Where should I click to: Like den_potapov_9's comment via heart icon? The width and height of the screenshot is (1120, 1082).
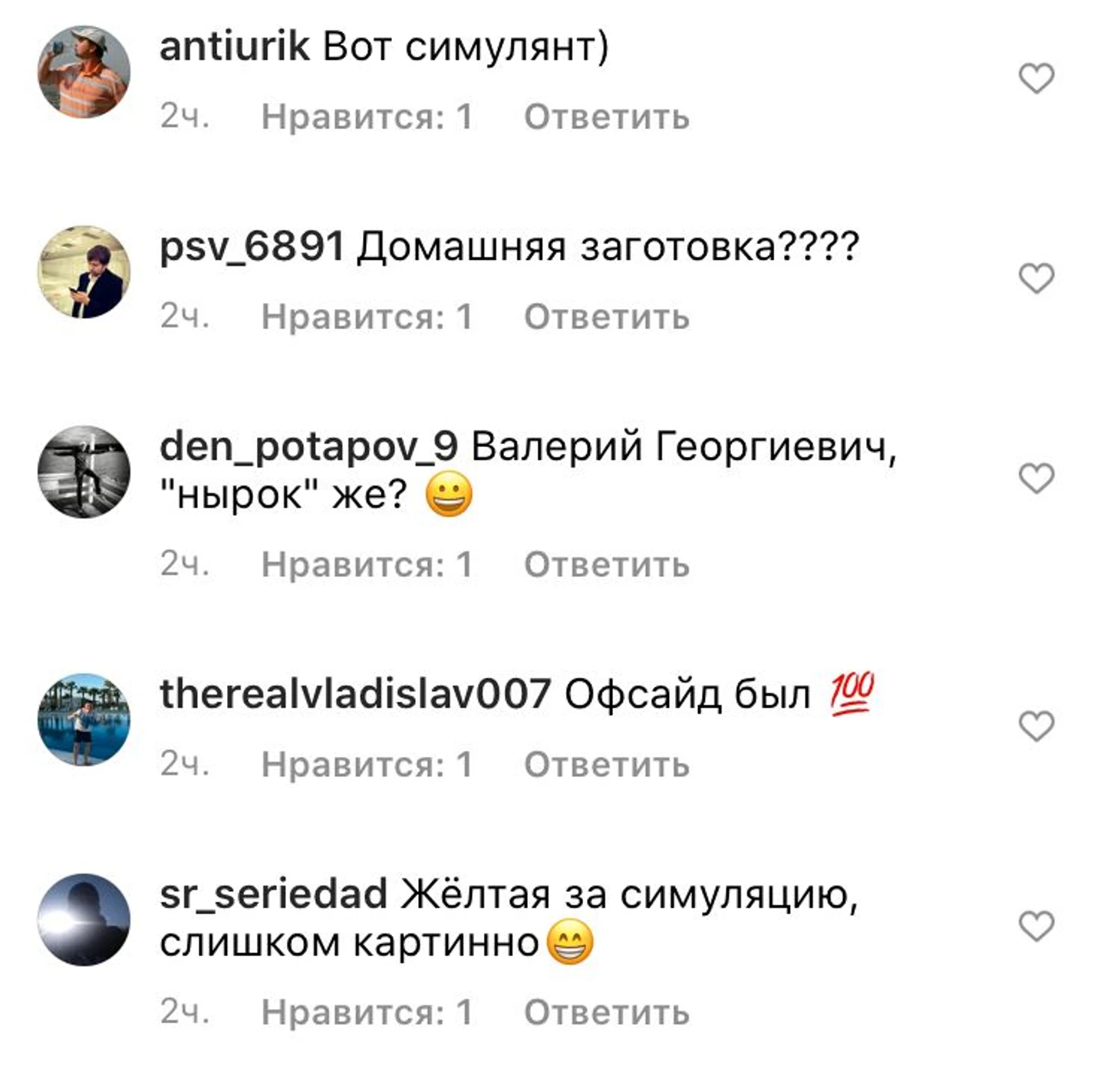tap(1036, 479)
